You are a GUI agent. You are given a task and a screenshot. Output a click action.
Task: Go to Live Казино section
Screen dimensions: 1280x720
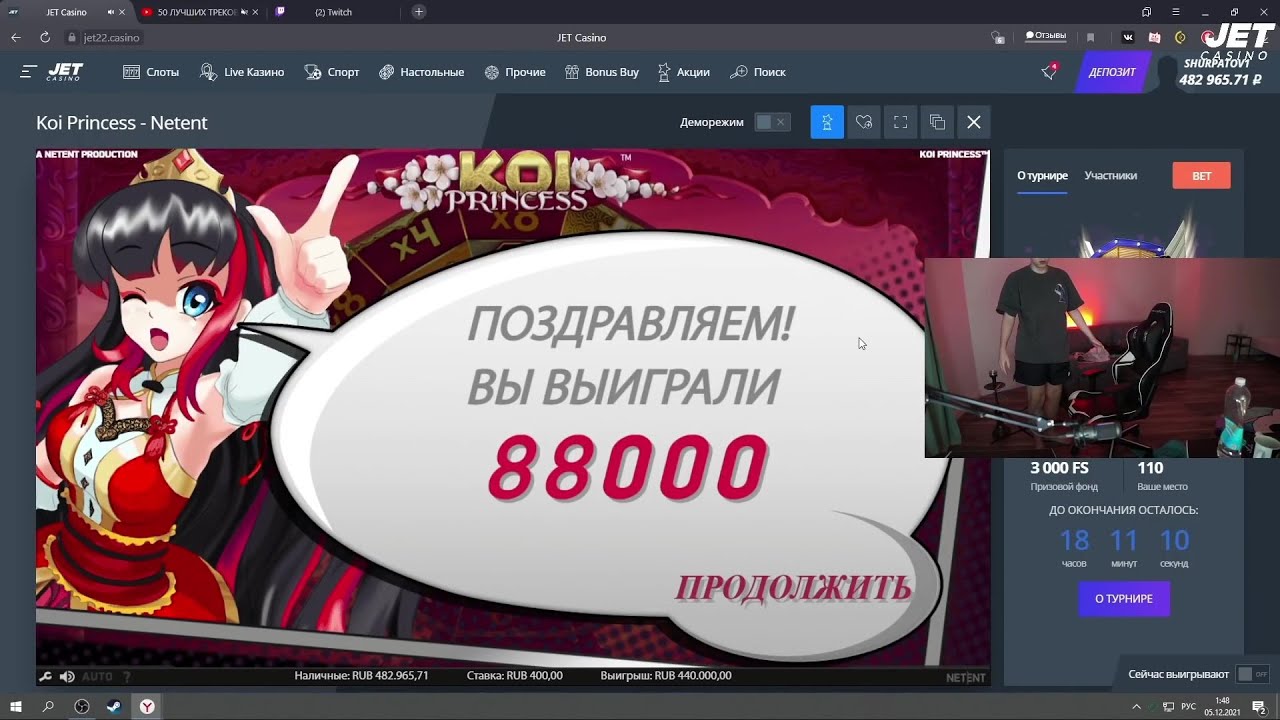[242, 72]
